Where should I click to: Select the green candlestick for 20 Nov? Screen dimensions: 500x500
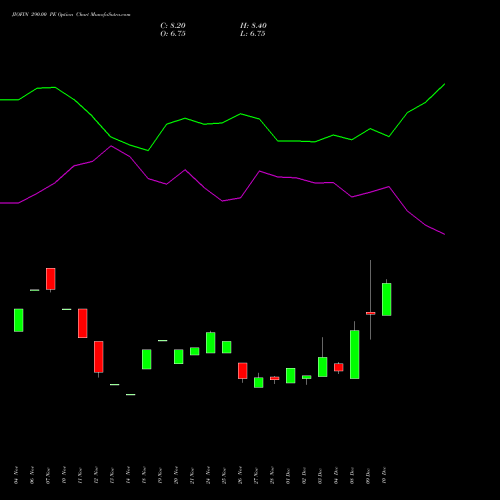[x=179, y=356]
